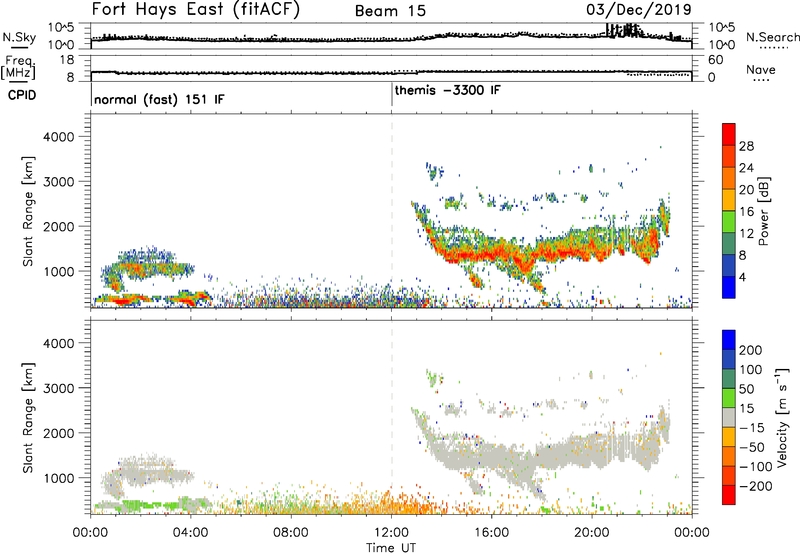This screenshot has width=800, height=554.
Task: Click the bright blue bottom segment of the Power colorbar
Action: point(729,287)
